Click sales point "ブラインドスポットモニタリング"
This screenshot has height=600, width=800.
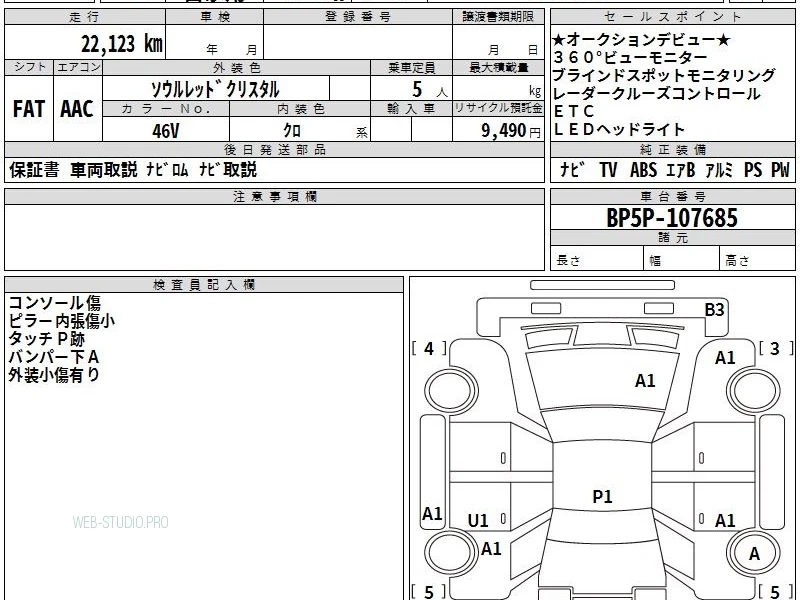pos(664,76)
